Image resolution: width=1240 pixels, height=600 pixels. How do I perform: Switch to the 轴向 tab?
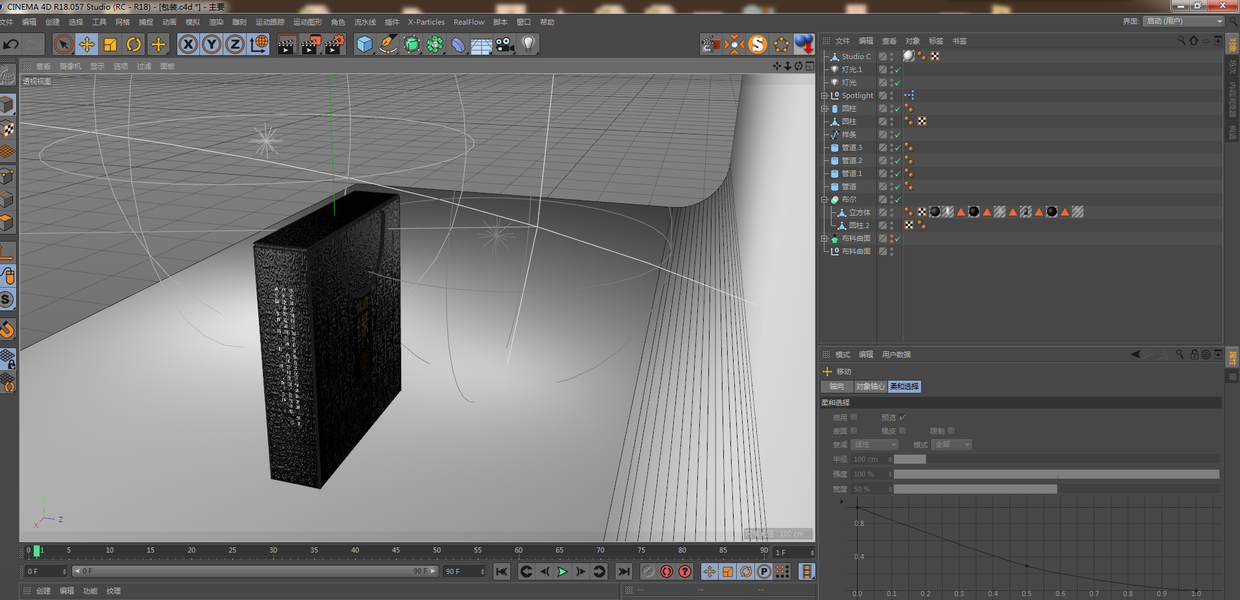(837, 386)
